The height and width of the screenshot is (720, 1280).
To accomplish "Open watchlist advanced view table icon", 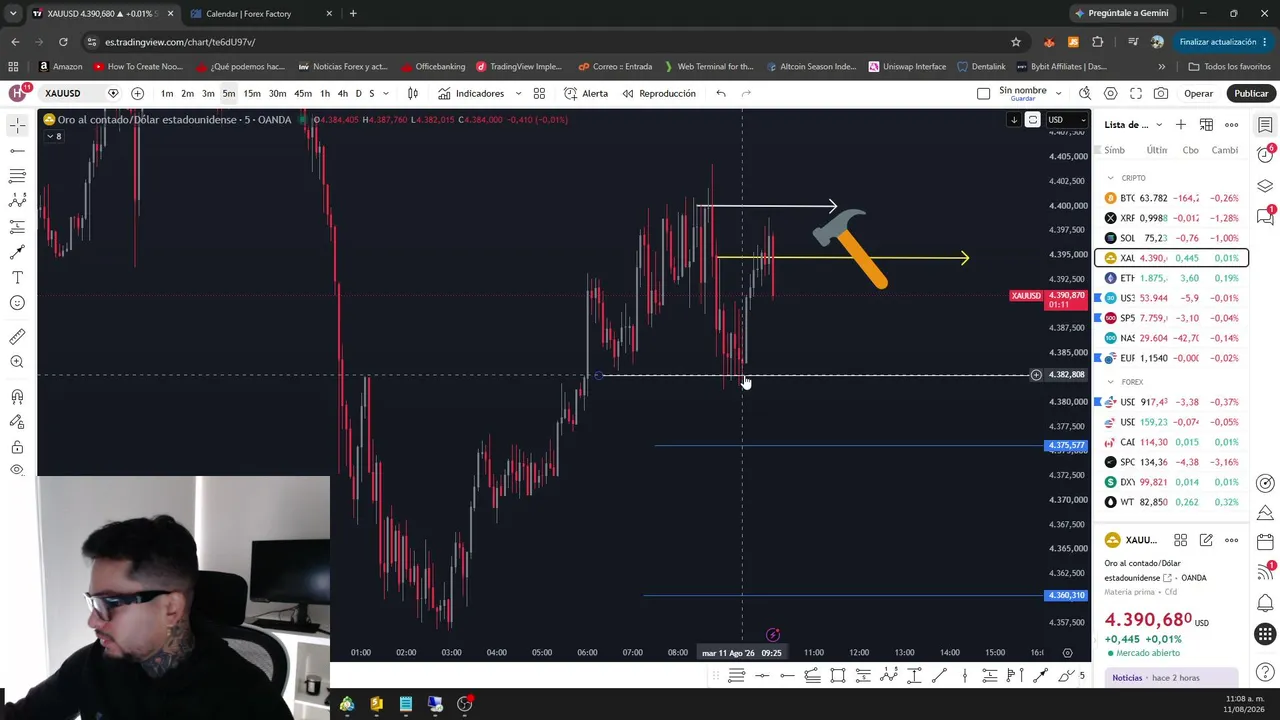I will click(x=1206, y=125).
